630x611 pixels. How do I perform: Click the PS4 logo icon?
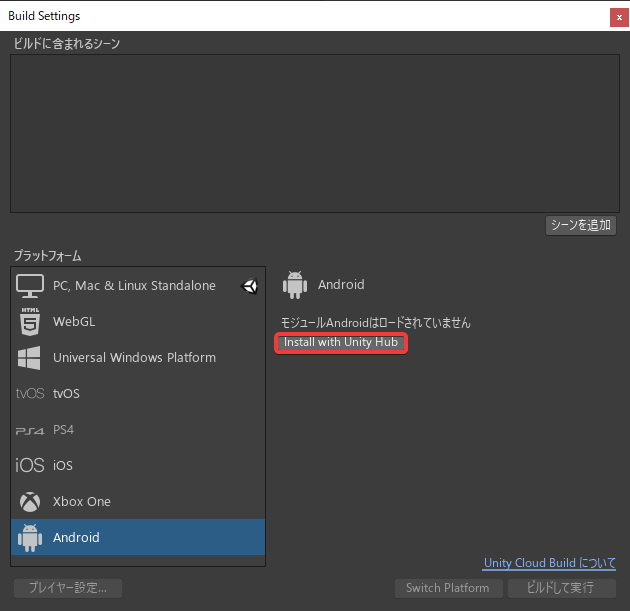point(30,431)
